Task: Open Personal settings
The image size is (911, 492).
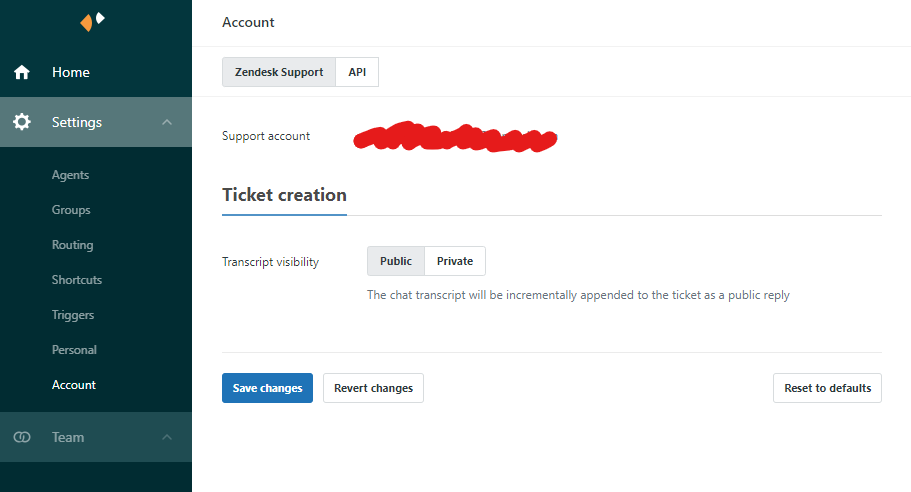Action: 74,350
